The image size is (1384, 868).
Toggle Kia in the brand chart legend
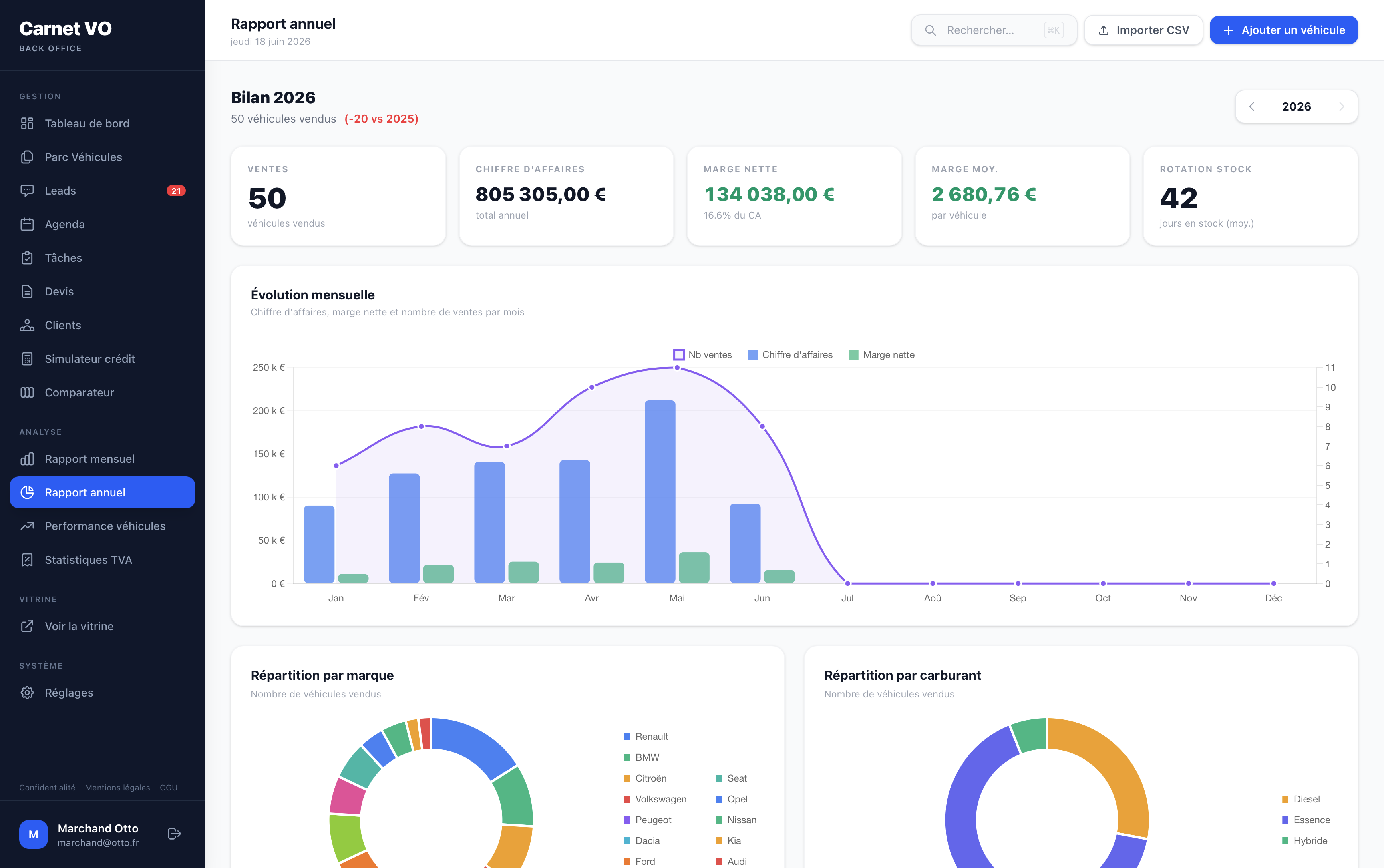tap(728, 840)
